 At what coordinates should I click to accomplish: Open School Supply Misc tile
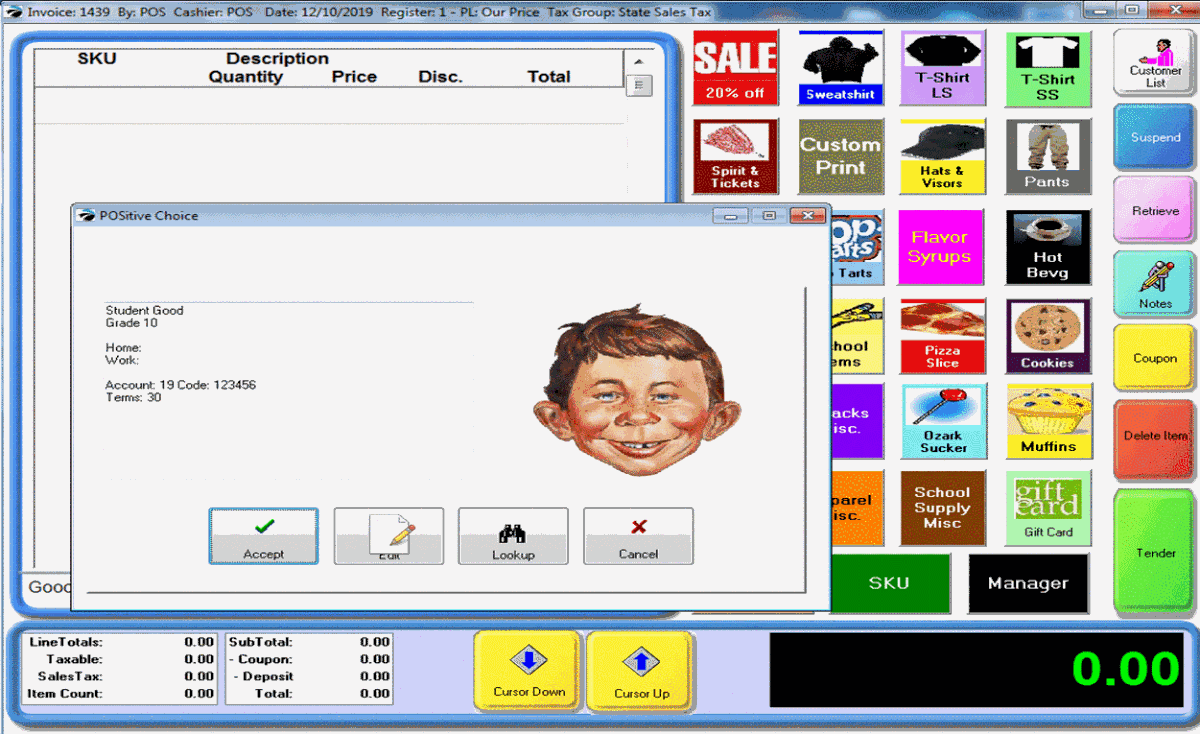point(942,508)
